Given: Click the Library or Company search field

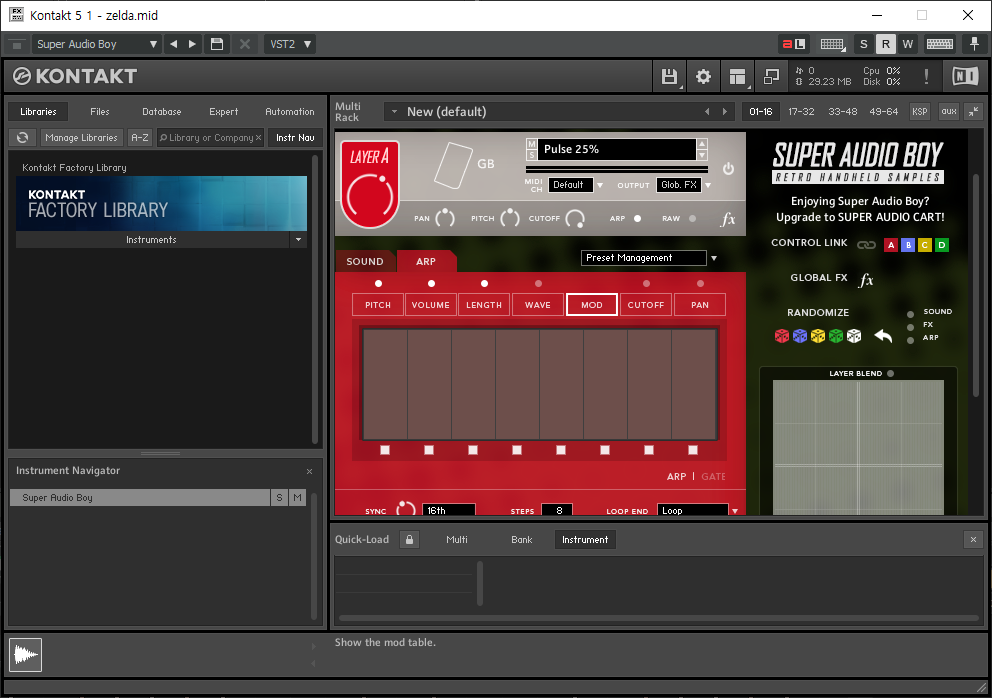Looking at the screenshot, I should tap(210, 137).
